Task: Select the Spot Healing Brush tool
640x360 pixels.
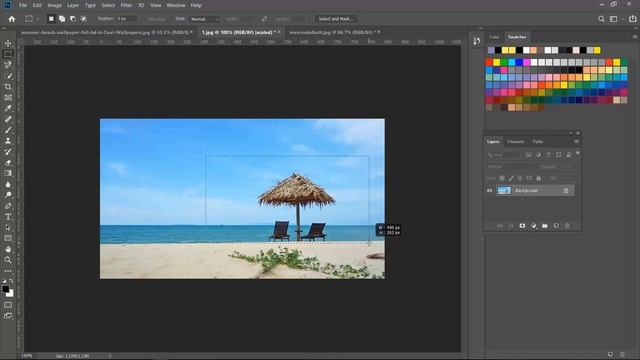Action: click(8, 119)
